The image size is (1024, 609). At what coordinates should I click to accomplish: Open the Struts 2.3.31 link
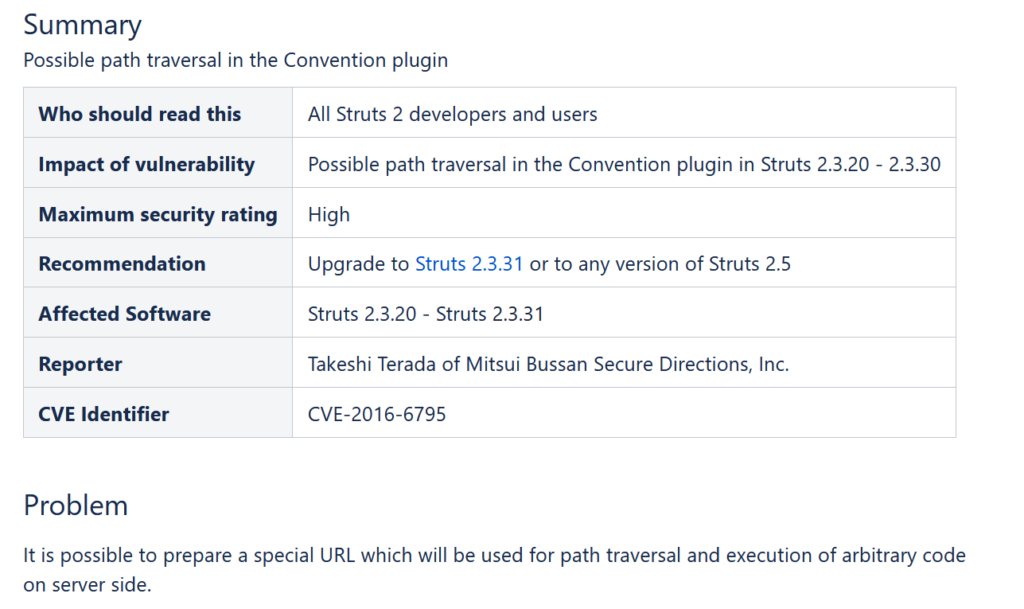469,264
